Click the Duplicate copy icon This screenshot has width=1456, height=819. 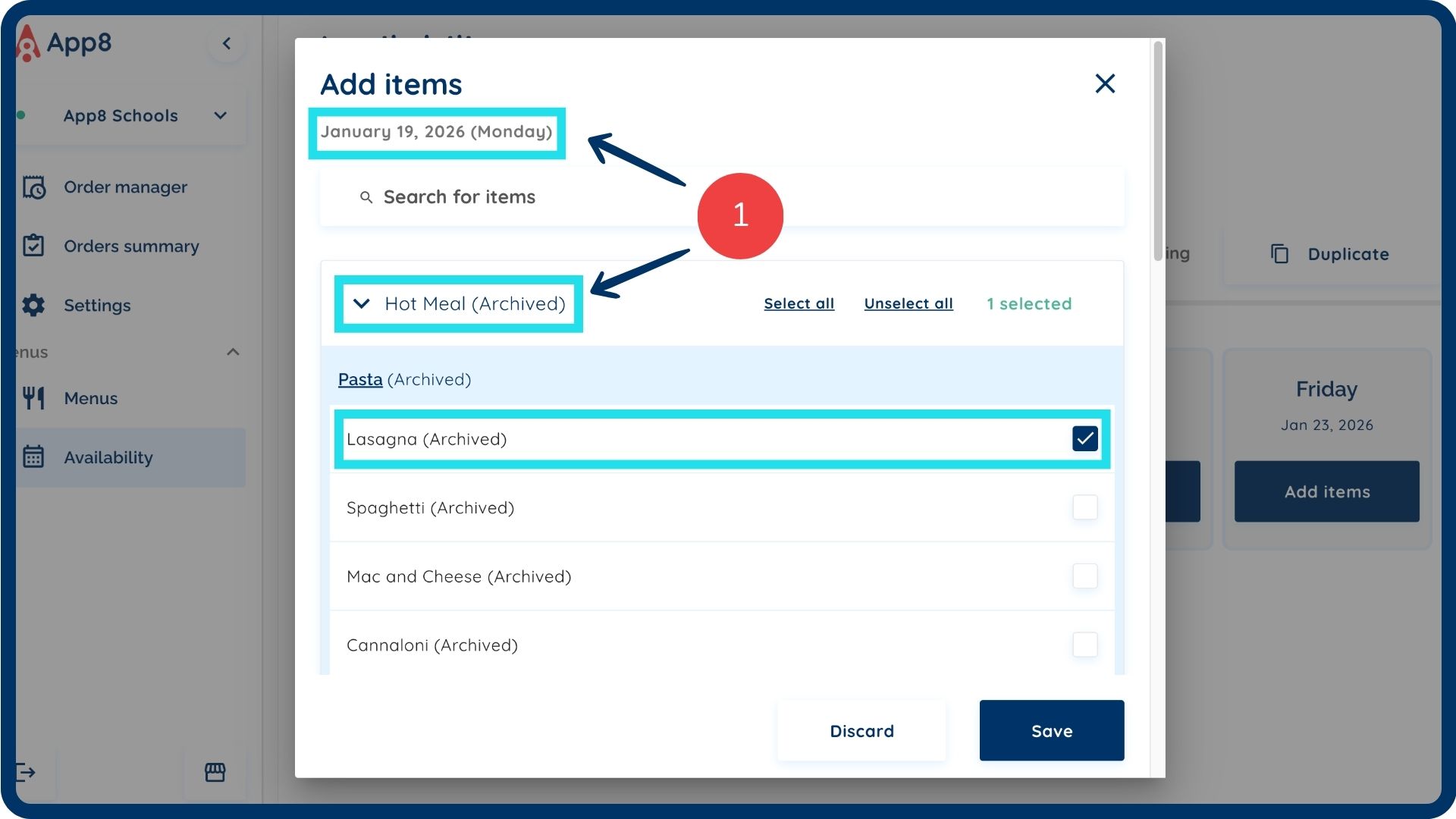[x=1279, y=254]
